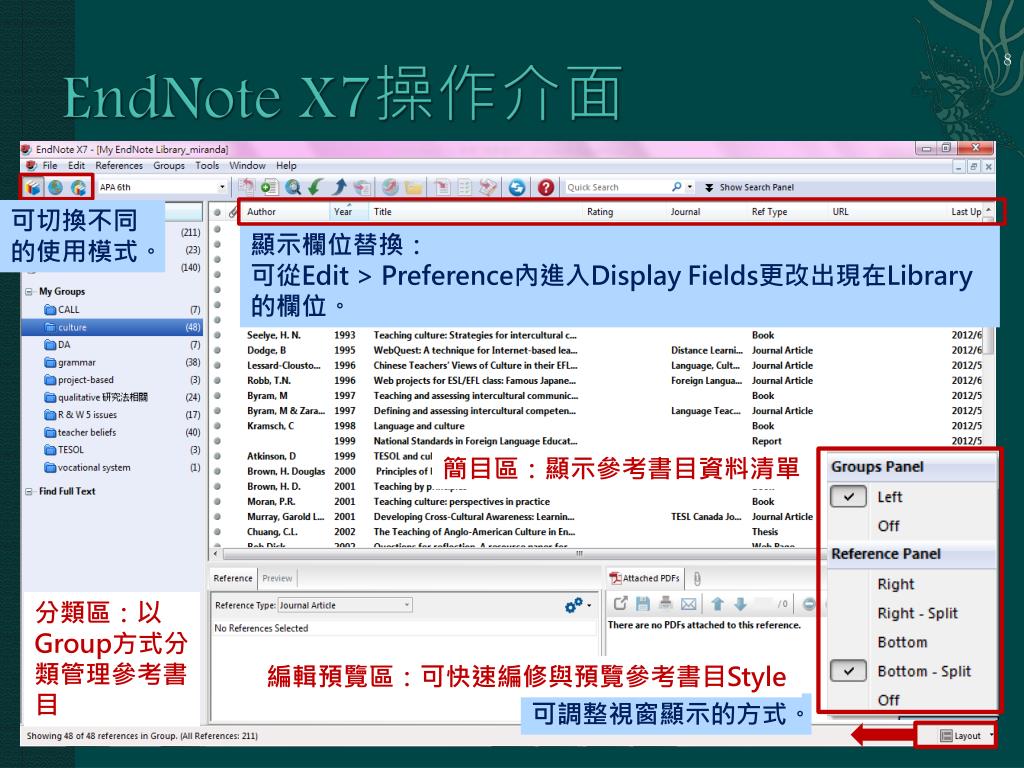Click the paperclip attachment column header
1024x768 pixels.
coord(232,212)
